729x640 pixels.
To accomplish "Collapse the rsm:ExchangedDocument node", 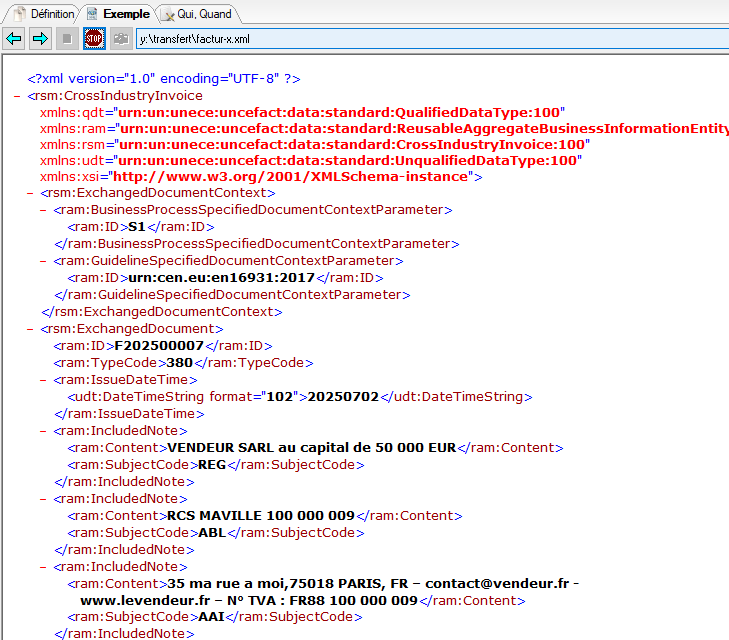I will [30, 329].
